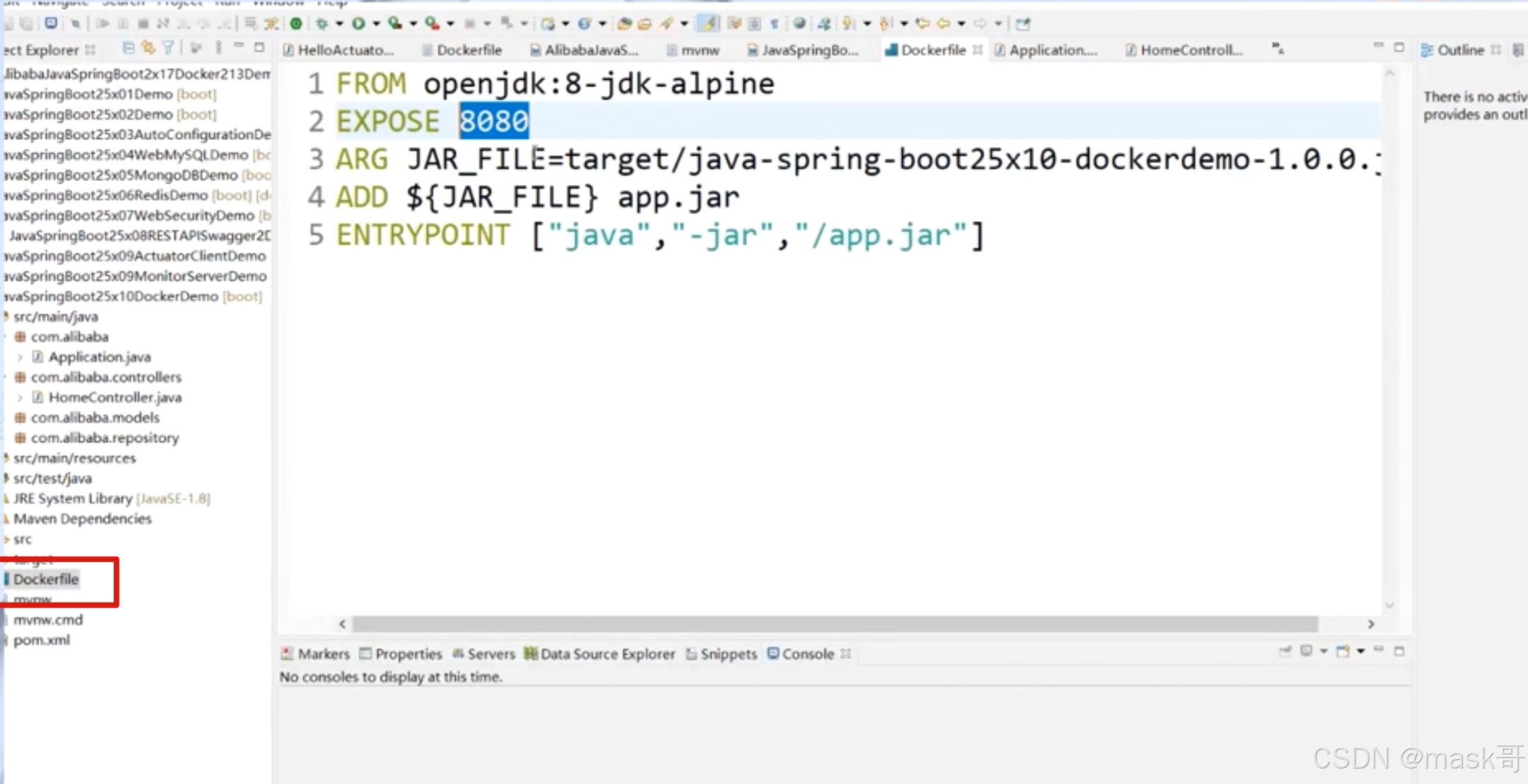Select Dockerfile in the project tree

point(46,579)
